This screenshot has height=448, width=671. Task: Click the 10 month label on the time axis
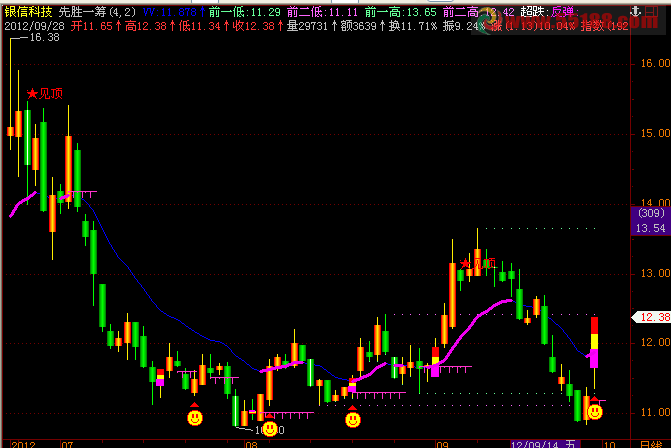(609, 444)
